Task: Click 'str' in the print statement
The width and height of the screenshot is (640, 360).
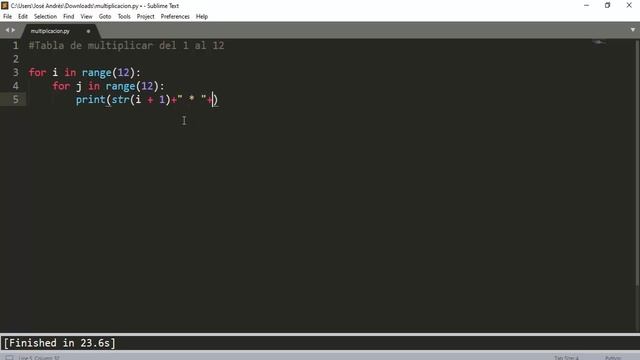Action: pos(120,100)
